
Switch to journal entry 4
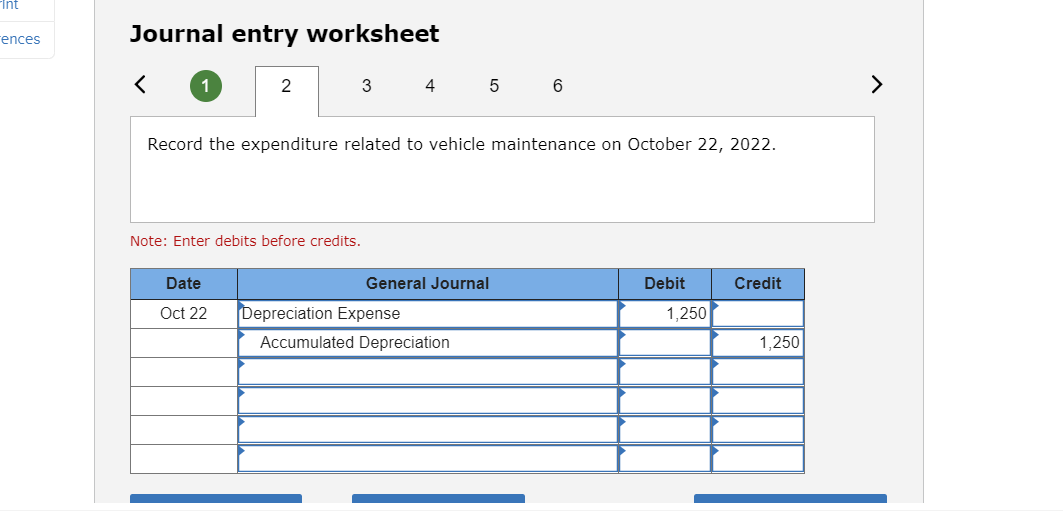430,86
